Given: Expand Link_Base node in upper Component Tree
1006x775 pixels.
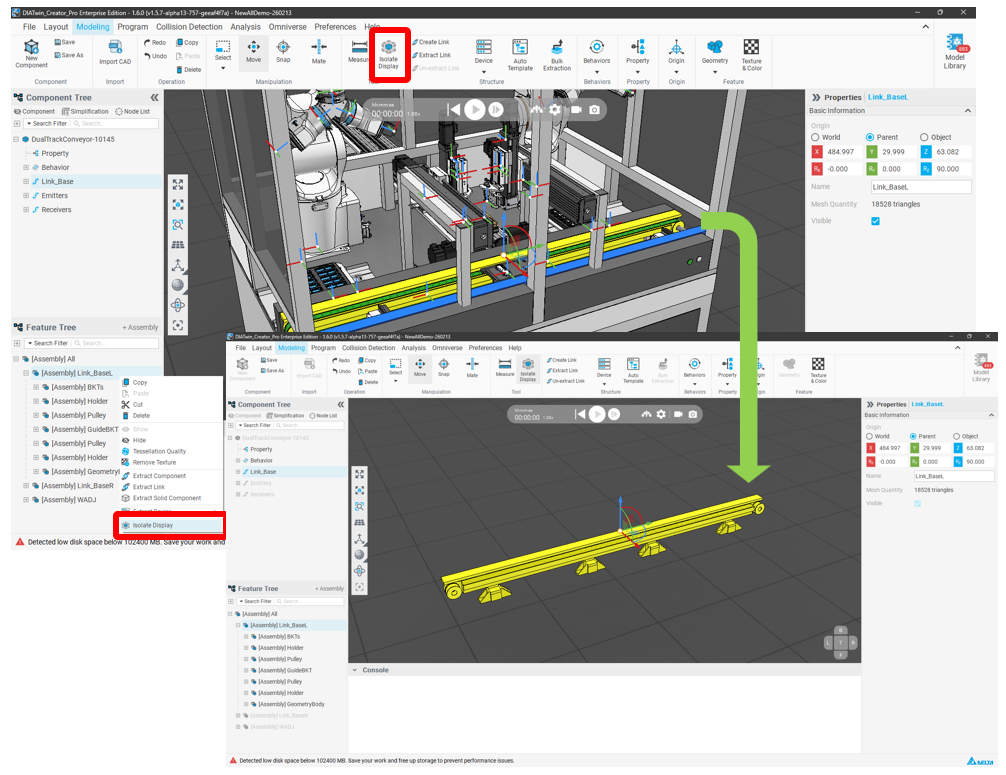Looking at the screenshot, I should coord(26,182).
